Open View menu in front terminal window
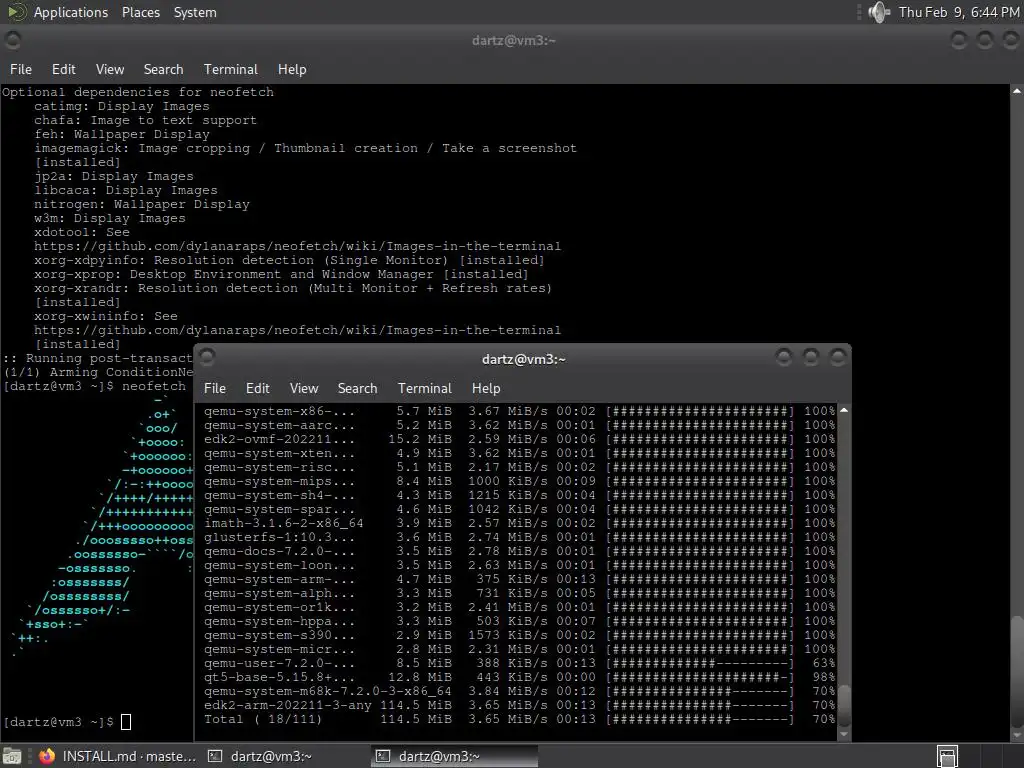1024x768 pixels. coord(304,388)
